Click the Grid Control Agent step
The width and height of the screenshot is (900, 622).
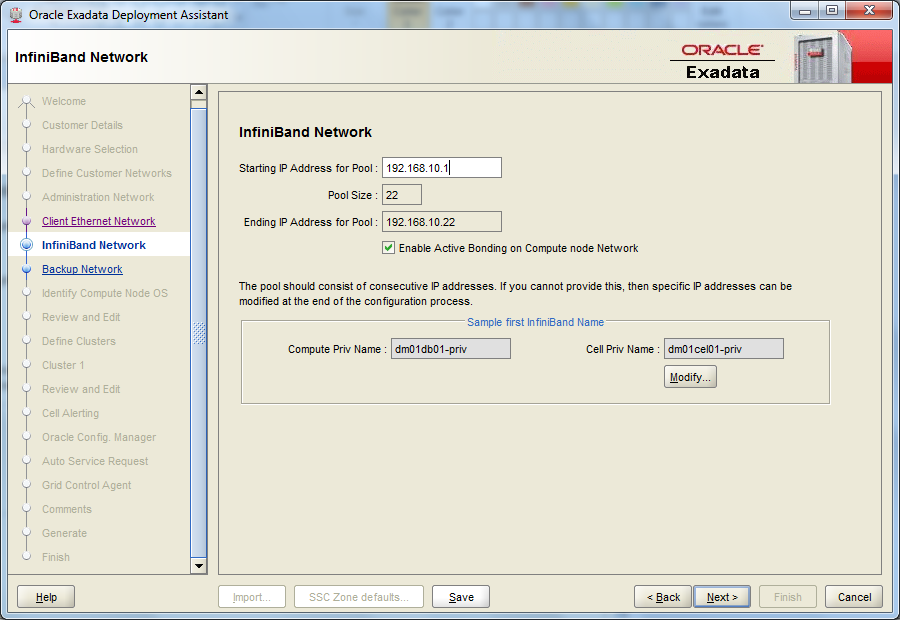(x=87, y=485)
